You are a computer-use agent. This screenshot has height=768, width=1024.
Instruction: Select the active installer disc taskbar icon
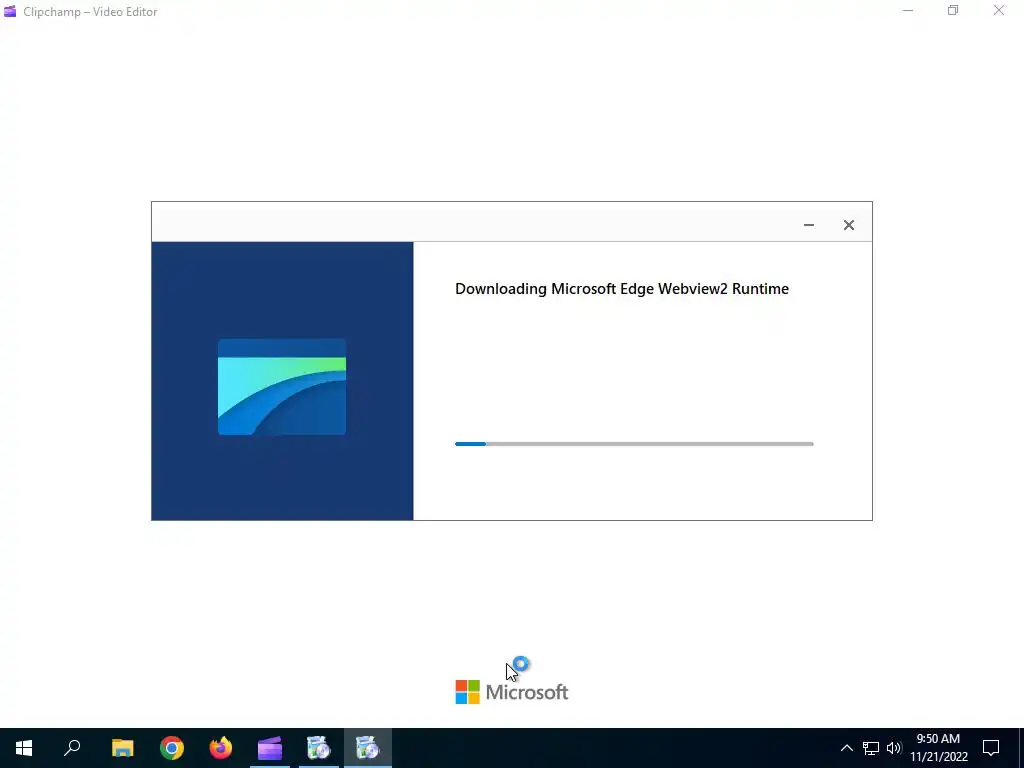[368, 748]
